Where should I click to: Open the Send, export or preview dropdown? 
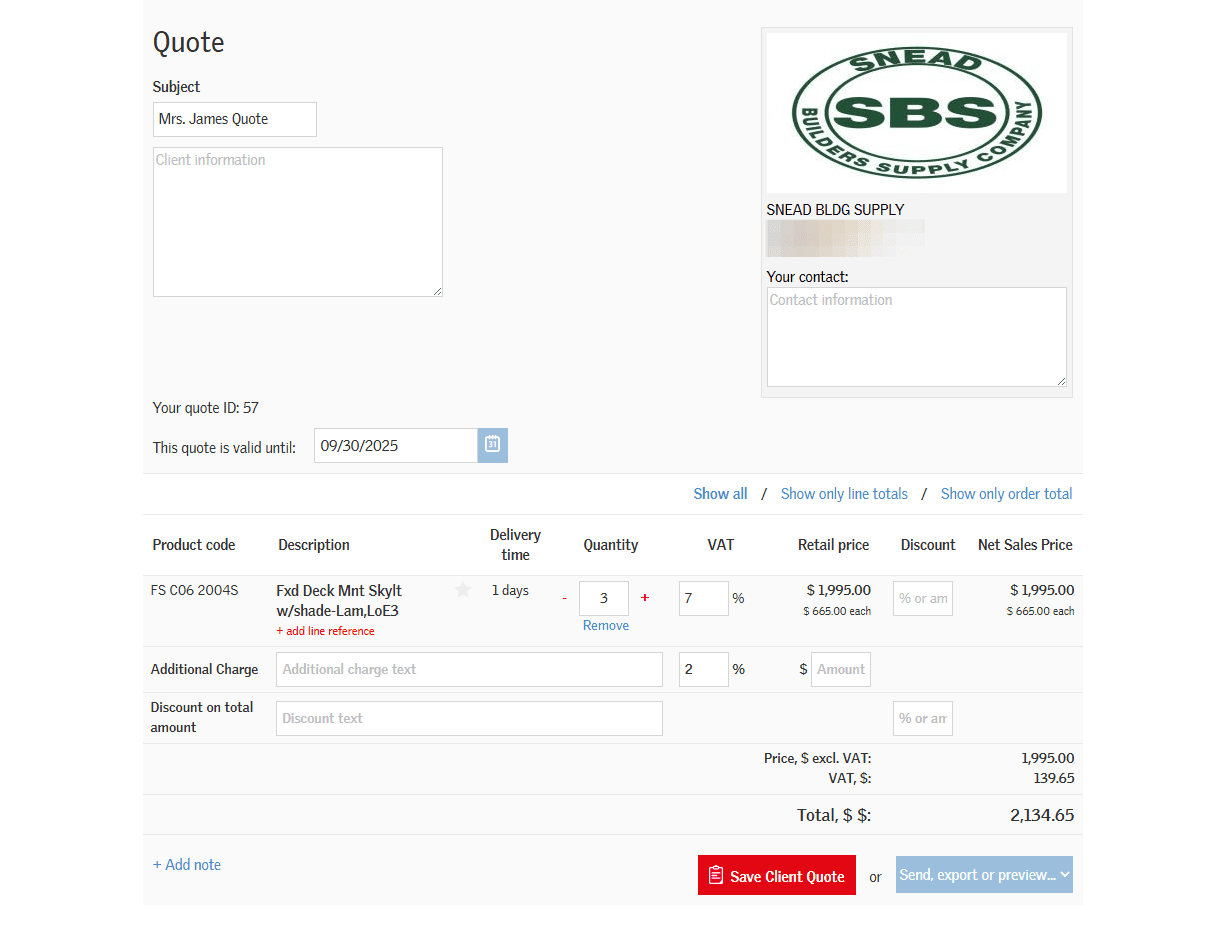pyautogui.click(x=984, y=875)
